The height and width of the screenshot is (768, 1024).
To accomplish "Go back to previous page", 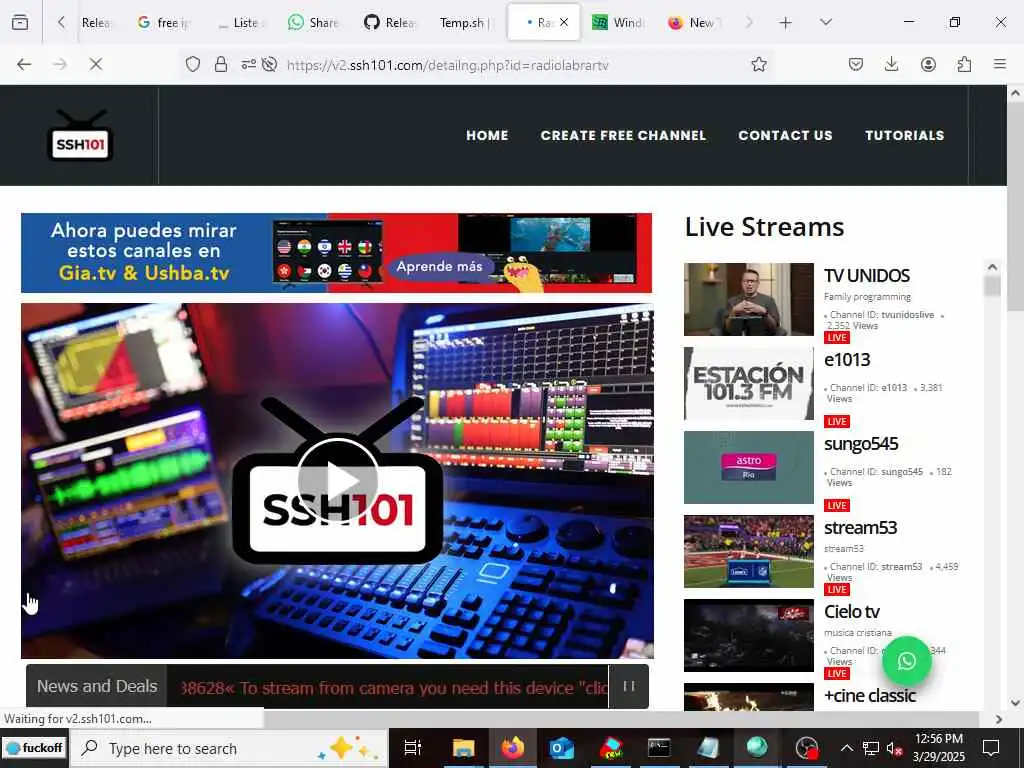I will pyautogui.click(x=24, y=64).
